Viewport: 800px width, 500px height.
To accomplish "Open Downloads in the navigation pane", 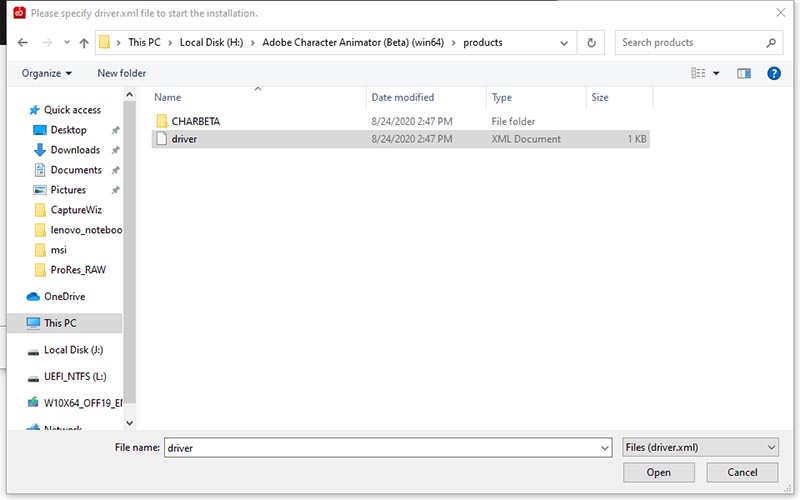I will 75,150.
